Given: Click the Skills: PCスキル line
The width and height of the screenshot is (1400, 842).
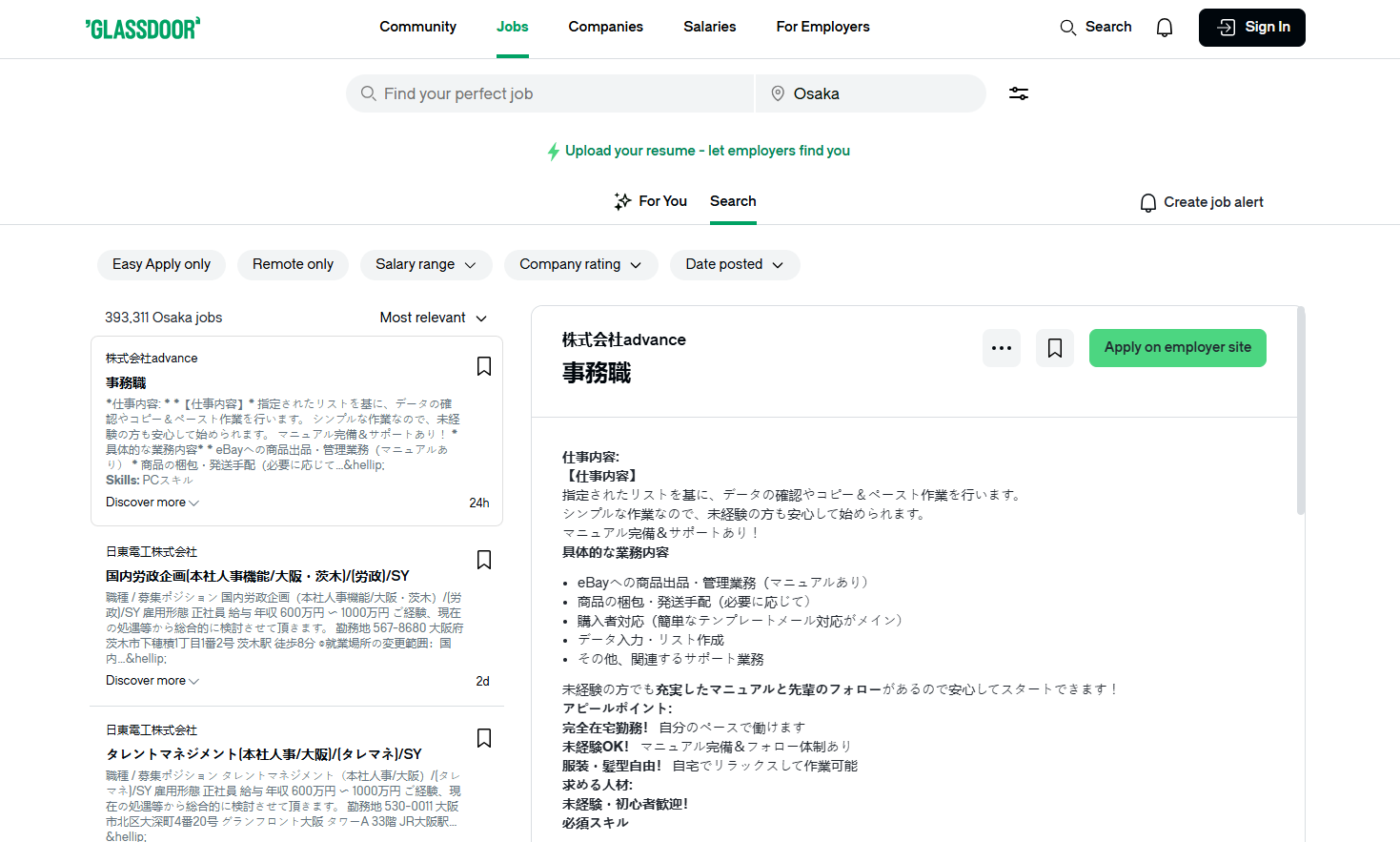Looking at the screenshot, I should coord(150,480).
